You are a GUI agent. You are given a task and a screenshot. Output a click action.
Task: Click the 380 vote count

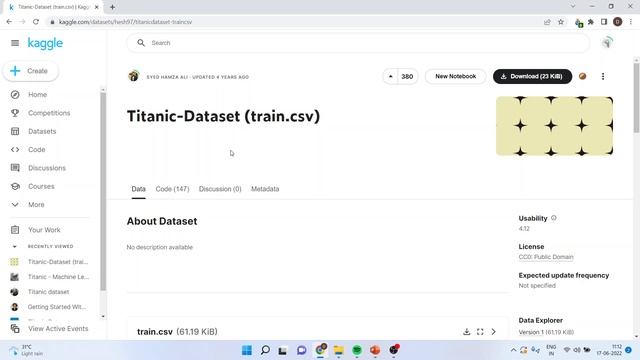click(x=407, y=76)
